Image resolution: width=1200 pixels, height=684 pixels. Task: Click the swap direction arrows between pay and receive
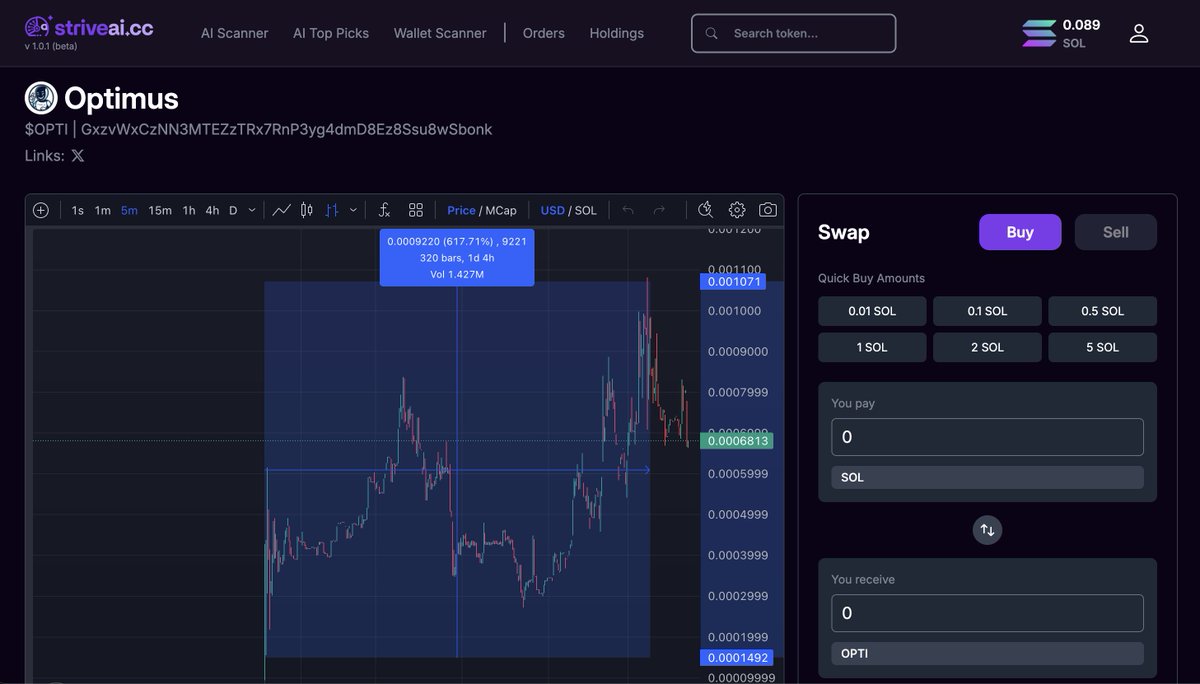987,529
